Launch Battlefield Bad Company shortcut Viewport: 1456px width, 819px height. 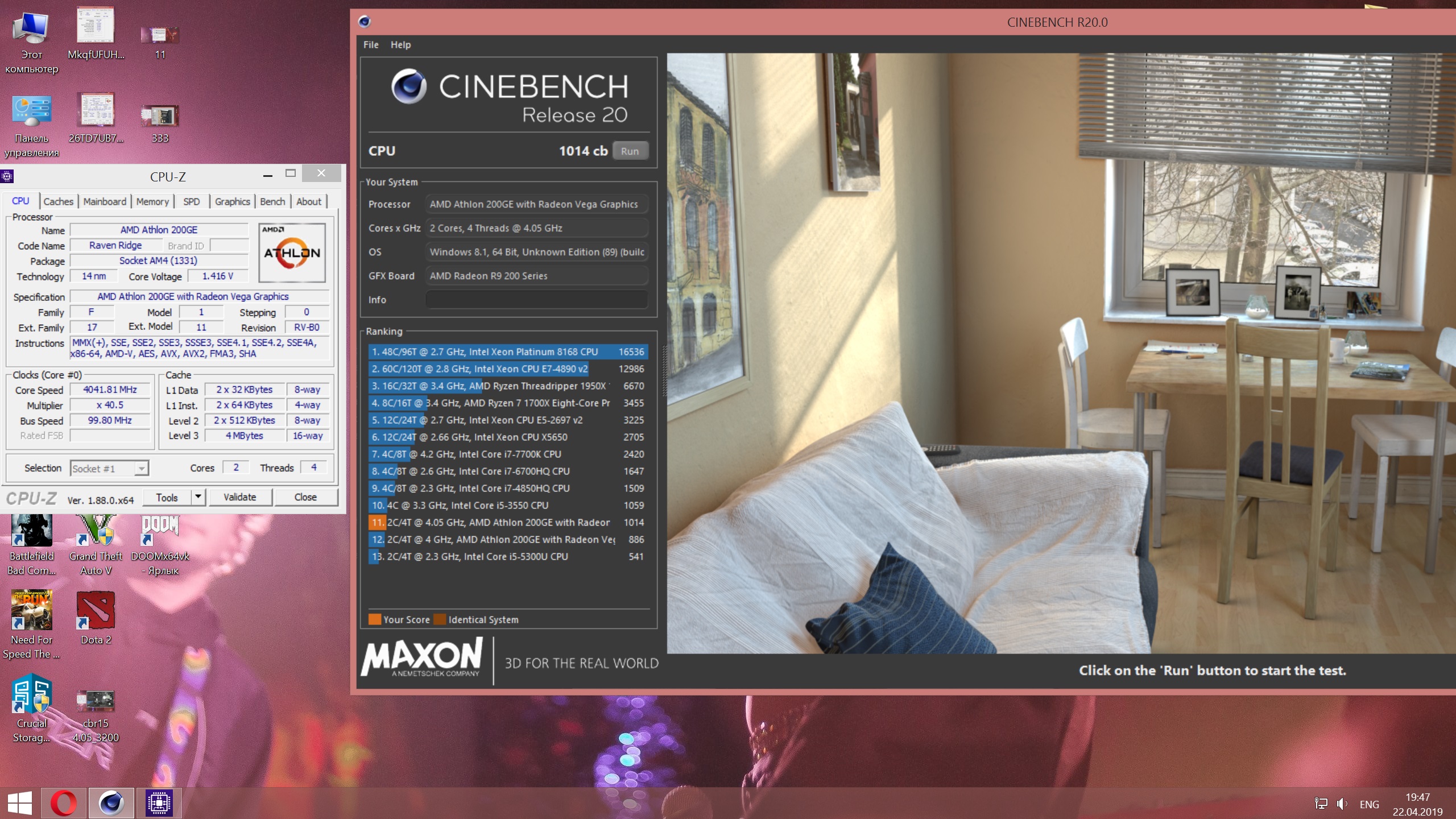[x=32, y=545]
